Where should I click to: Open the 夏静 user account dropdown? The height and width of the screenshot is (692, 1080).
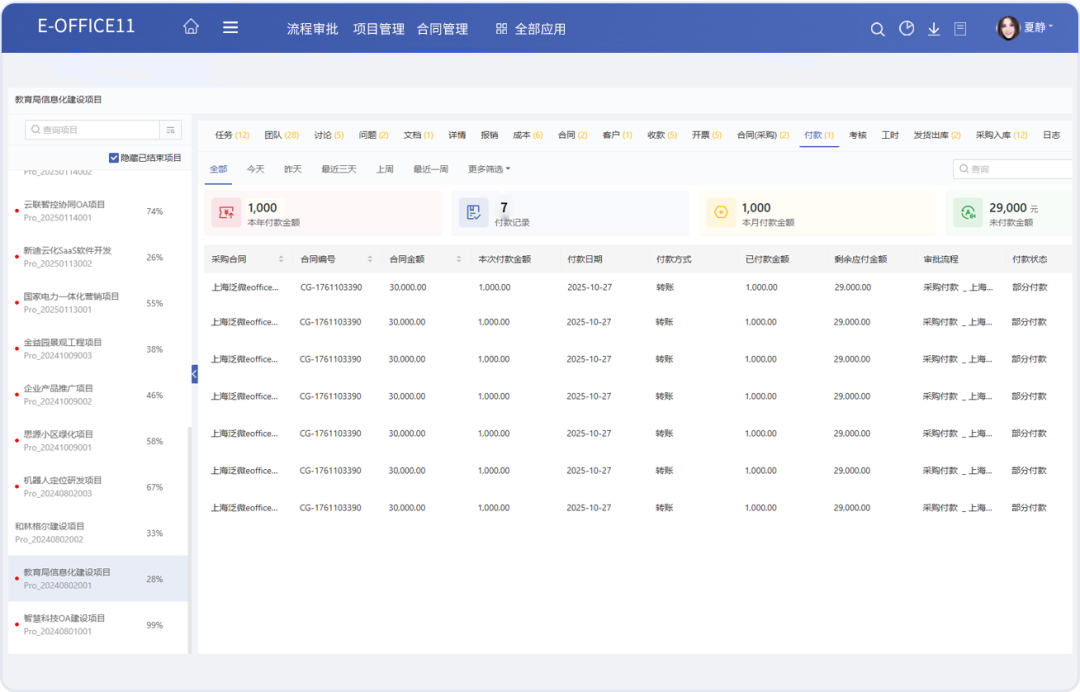pos(1026,28)
